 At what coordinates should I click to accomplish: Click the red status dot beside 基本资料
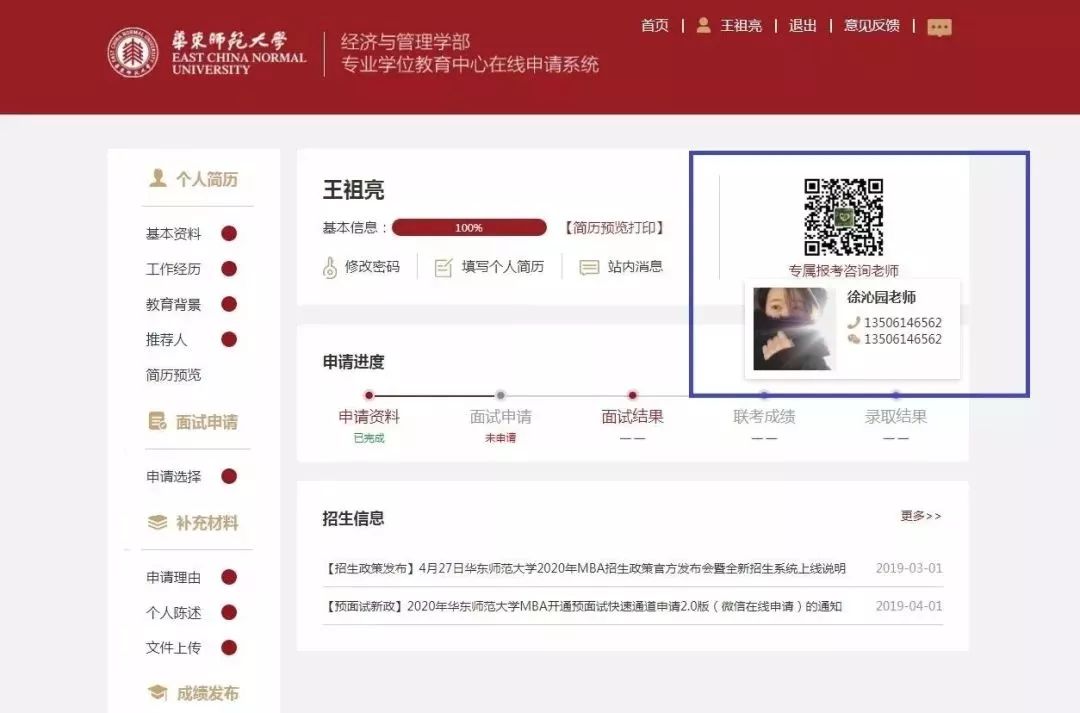(x=229, y=234)
